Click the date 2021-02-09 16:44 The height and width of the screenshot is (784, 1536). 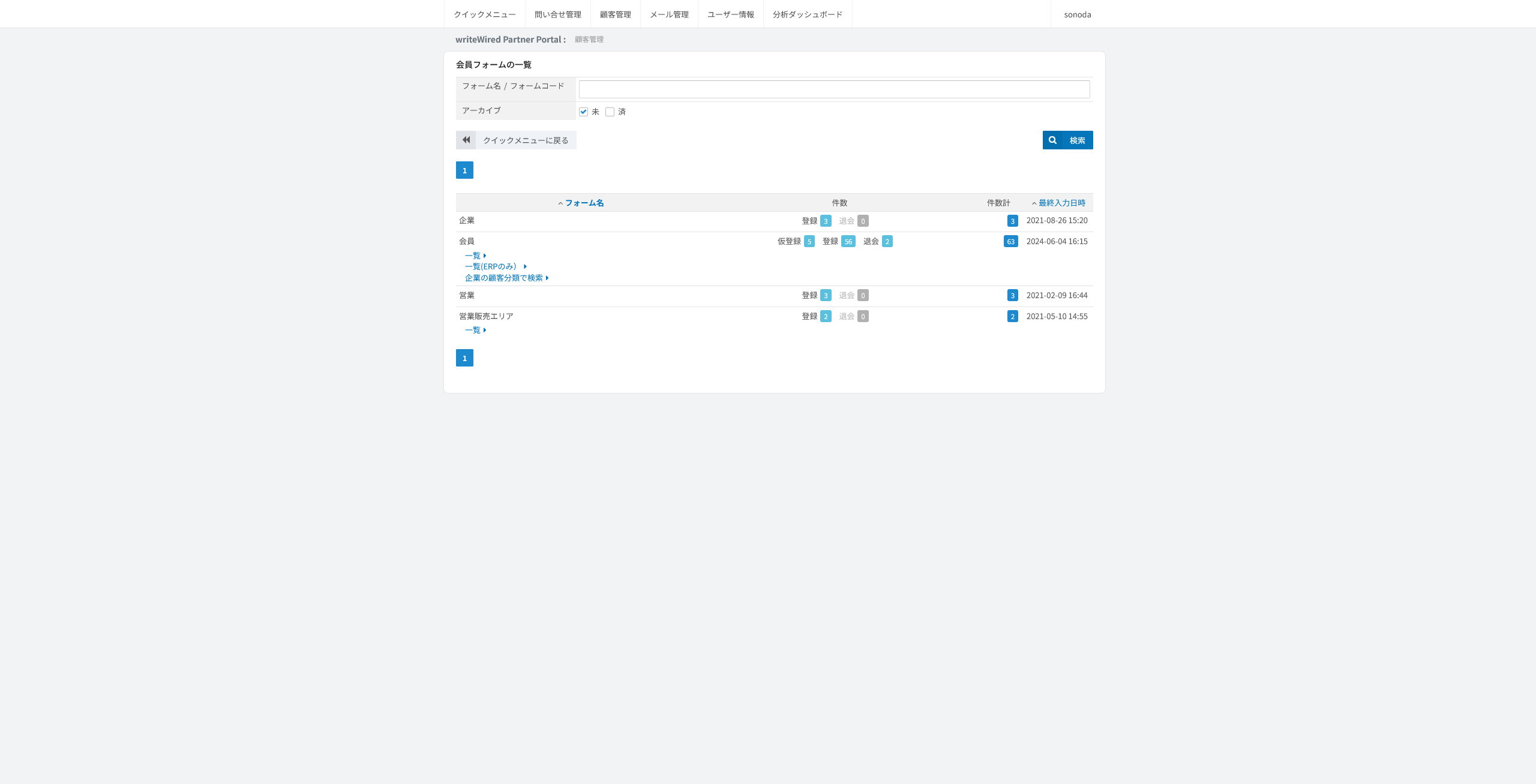[x=1057, y=295]
